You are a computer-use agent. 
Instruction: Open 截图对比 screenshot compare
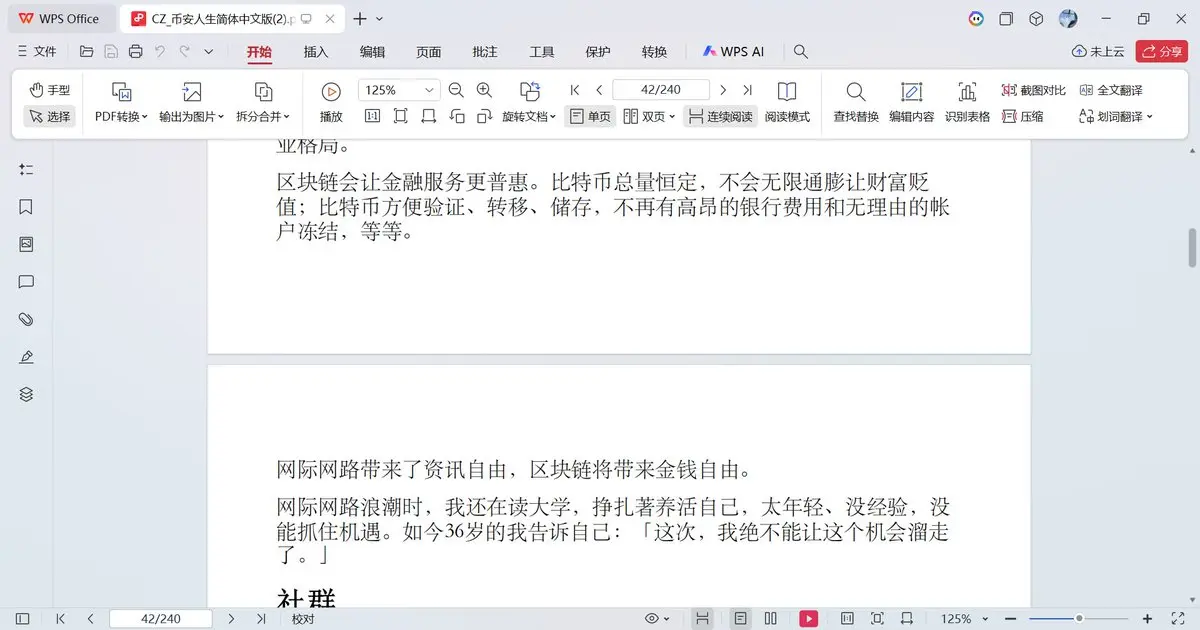[1034, 90]
